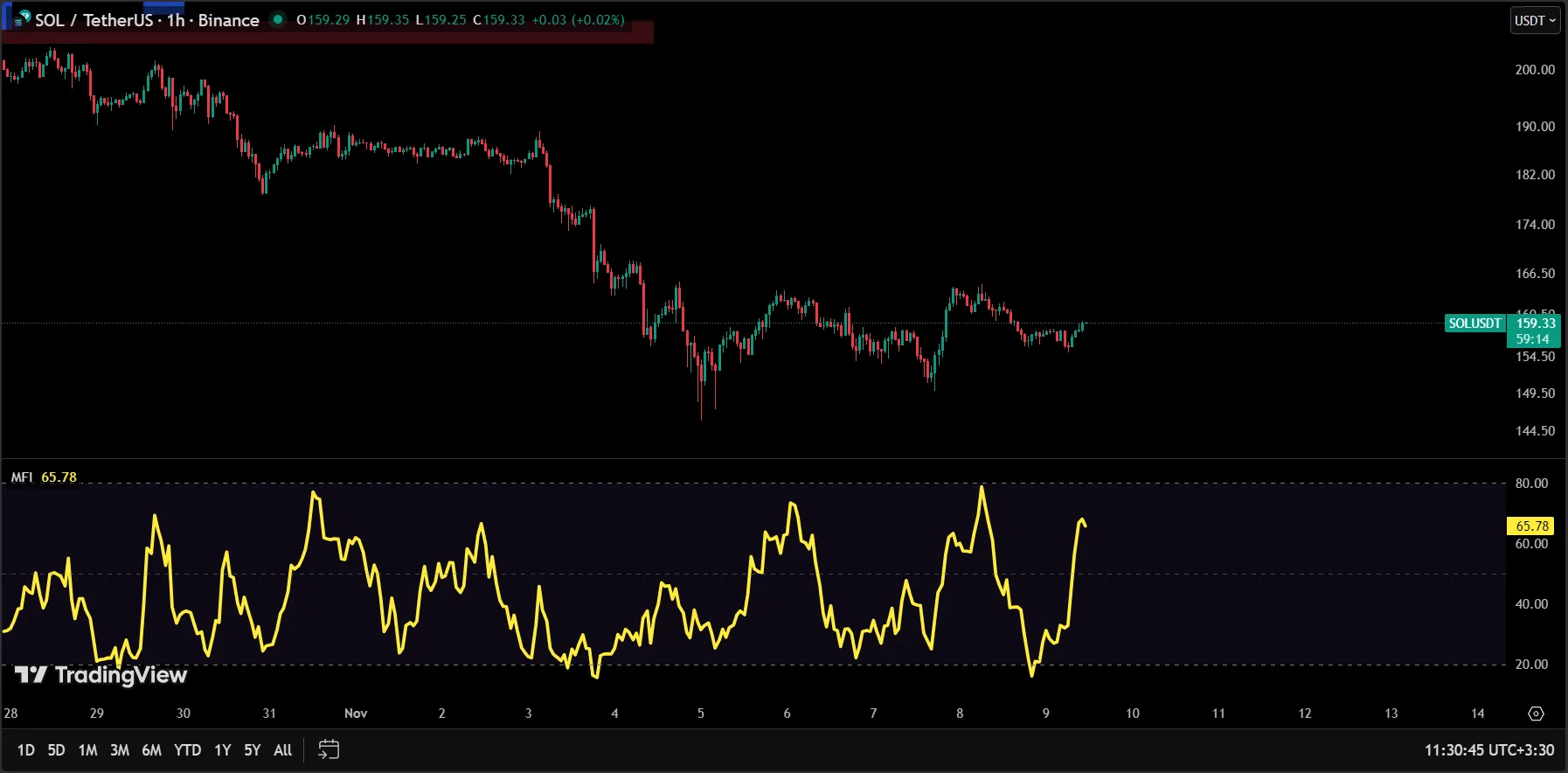Image resolution: width=1568 pixels, height=773 pixels.
Task: Switch to the 1M date range
Action: tap(87, 750)
